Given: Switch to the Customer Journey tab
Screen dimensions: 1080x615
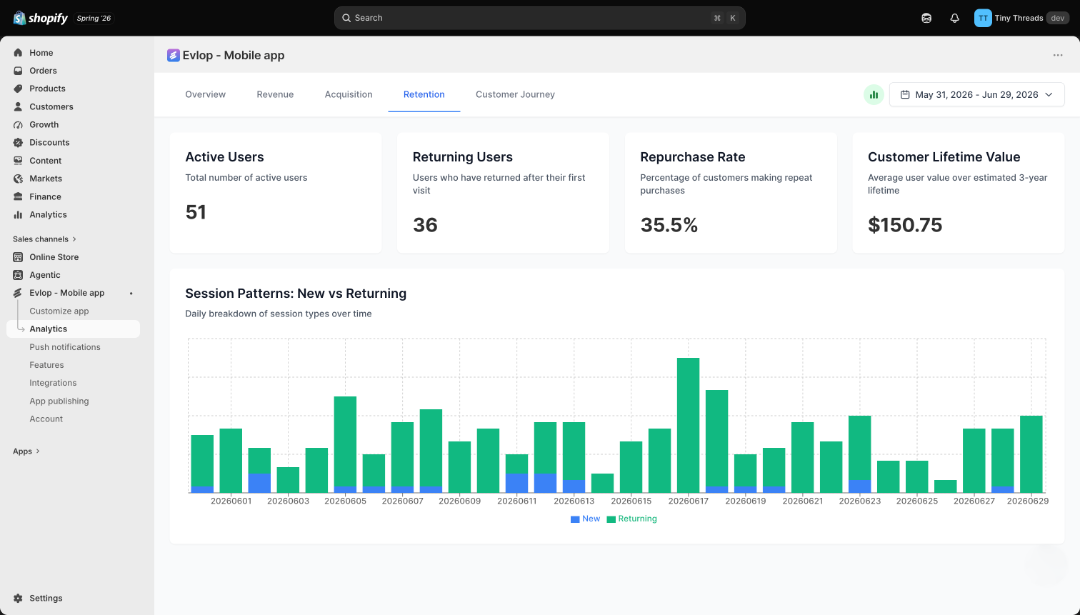Looking at the screenshot, I should tap(515, 94).
